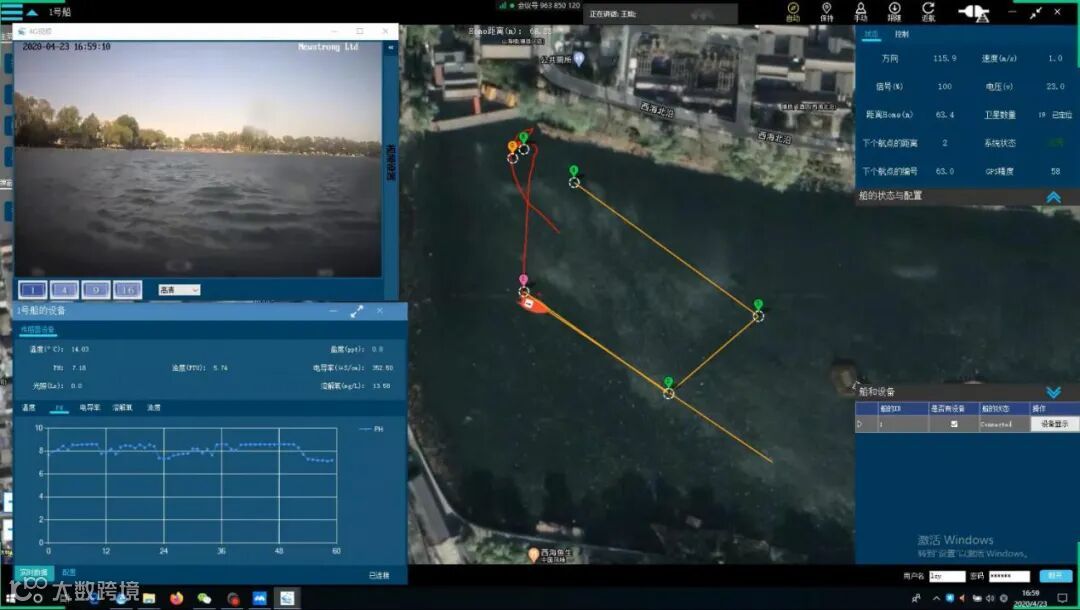Switch to 实时数据 bottom tab
The height and width of the screenshot is (610, 1080).
(34, 573)
